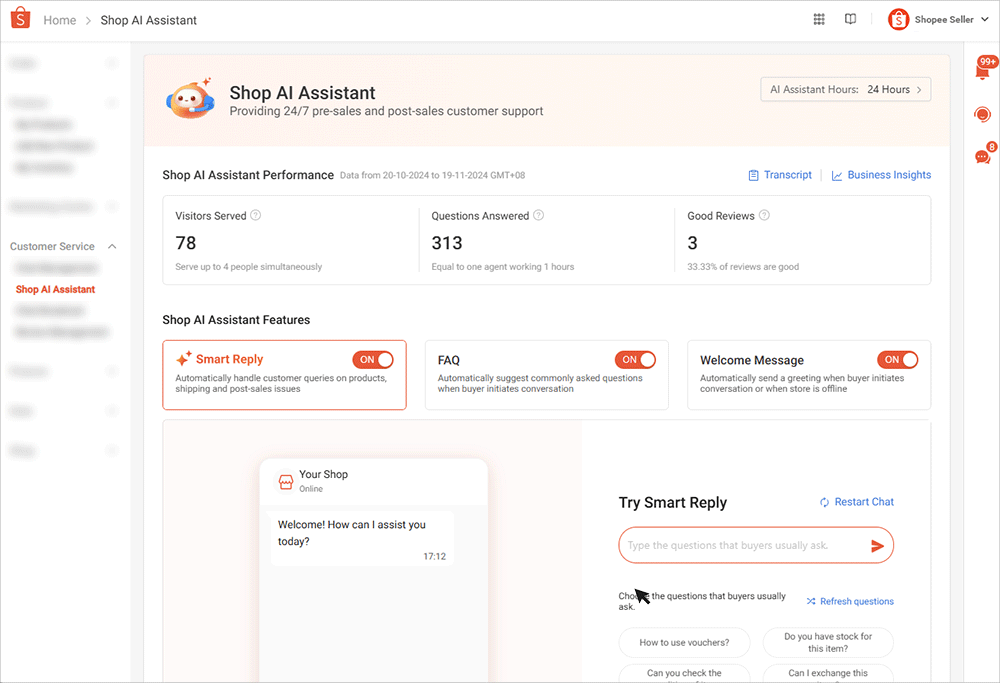Open the apps grid icon
Image resolution: width=1000 pixels, height=683 pixels.
click(x=819, y=19)
